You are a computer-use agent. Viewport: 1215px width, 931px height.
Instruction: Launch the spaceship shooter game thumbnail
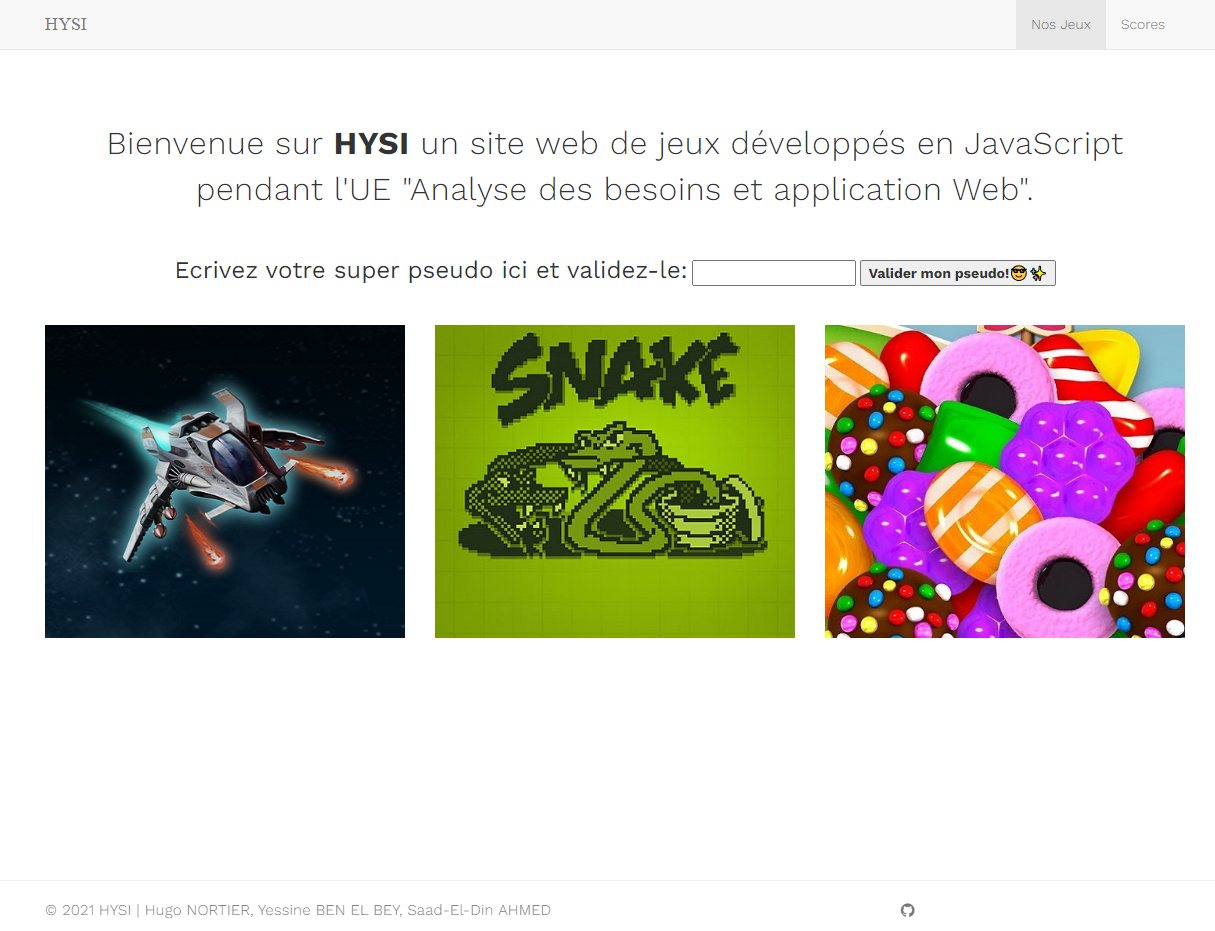224,481
